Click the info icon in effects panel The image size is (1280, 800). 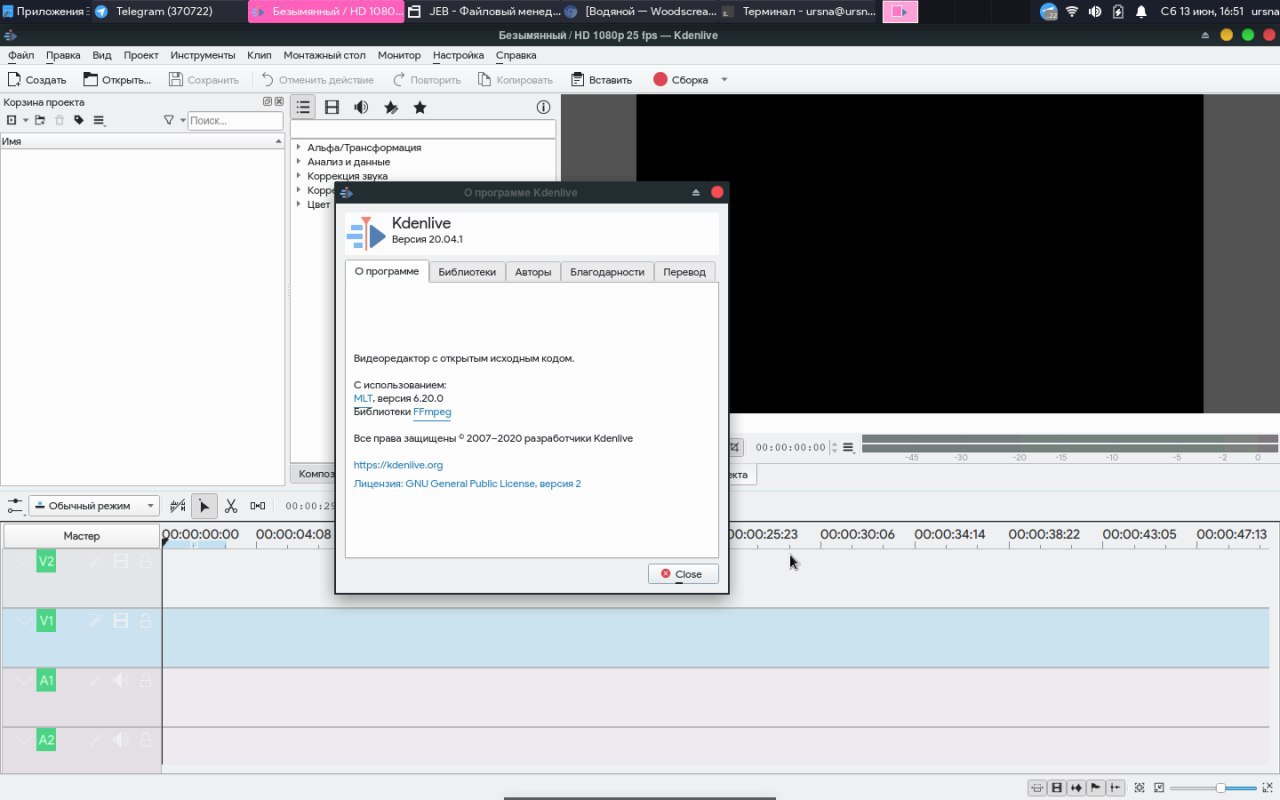(544, 107)
